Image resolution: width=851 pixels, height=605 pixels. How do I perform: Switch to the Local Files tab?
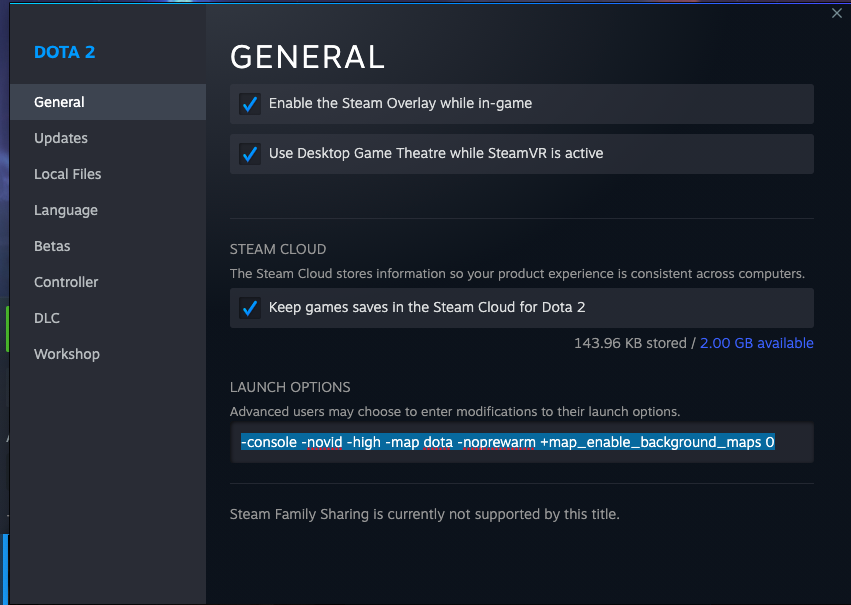click(68, 173)
